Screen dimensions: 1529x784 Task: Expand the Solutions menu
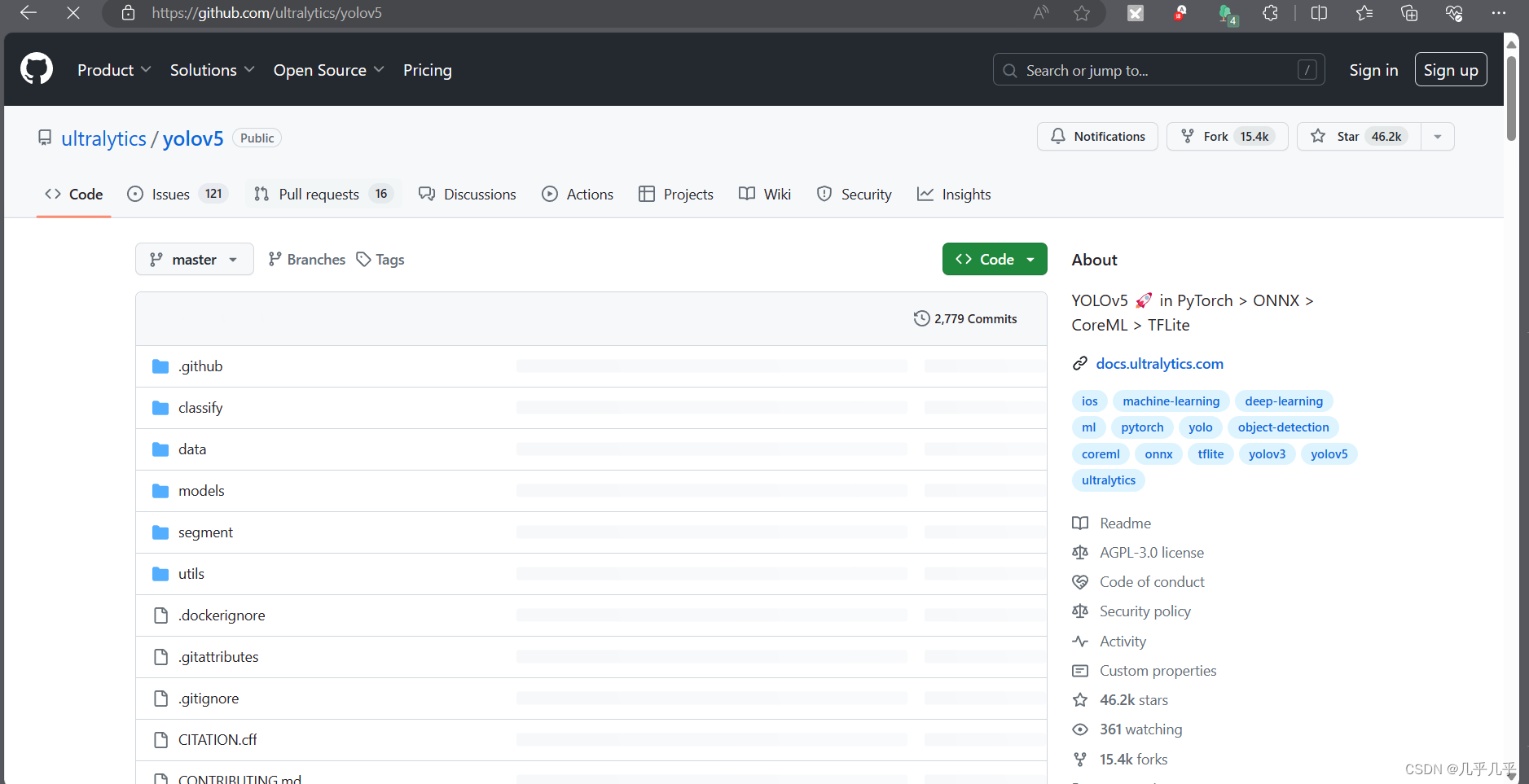point(212,70)
